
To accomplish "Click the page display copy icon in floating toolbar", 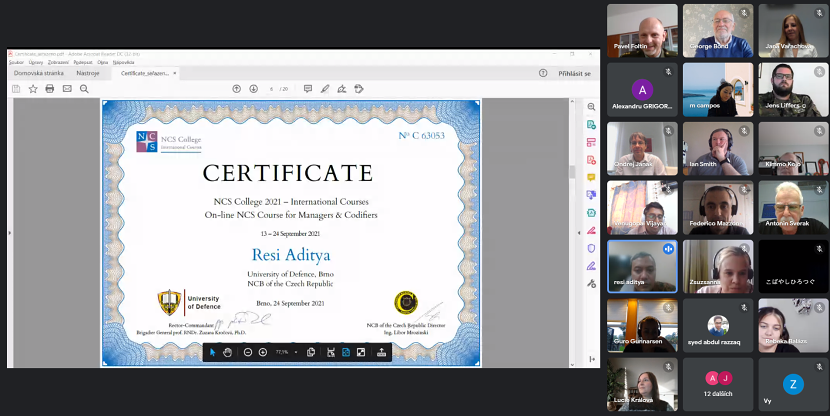I will click(311, 352).
